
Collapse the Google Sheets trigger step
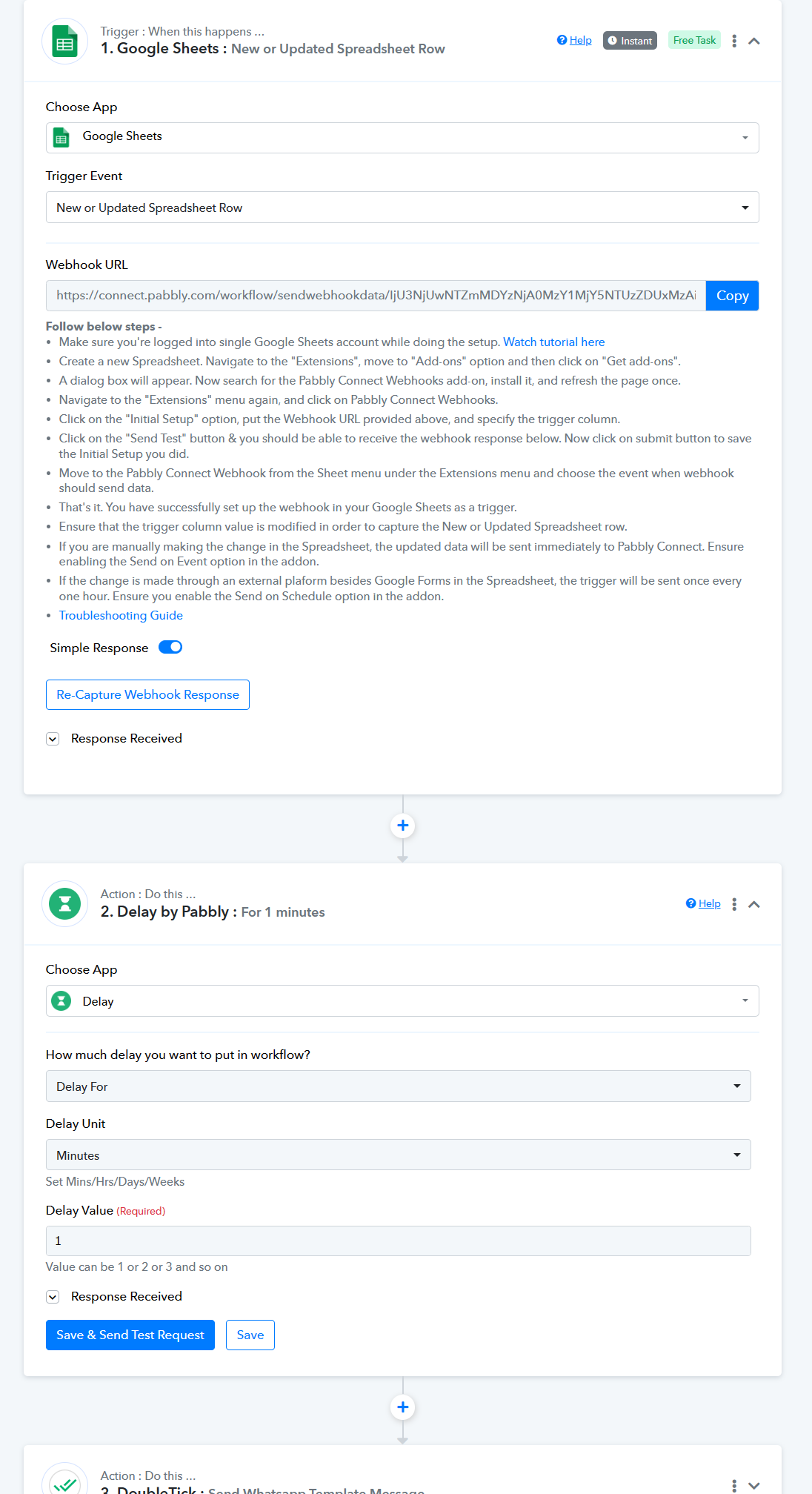tap(754, 41)
